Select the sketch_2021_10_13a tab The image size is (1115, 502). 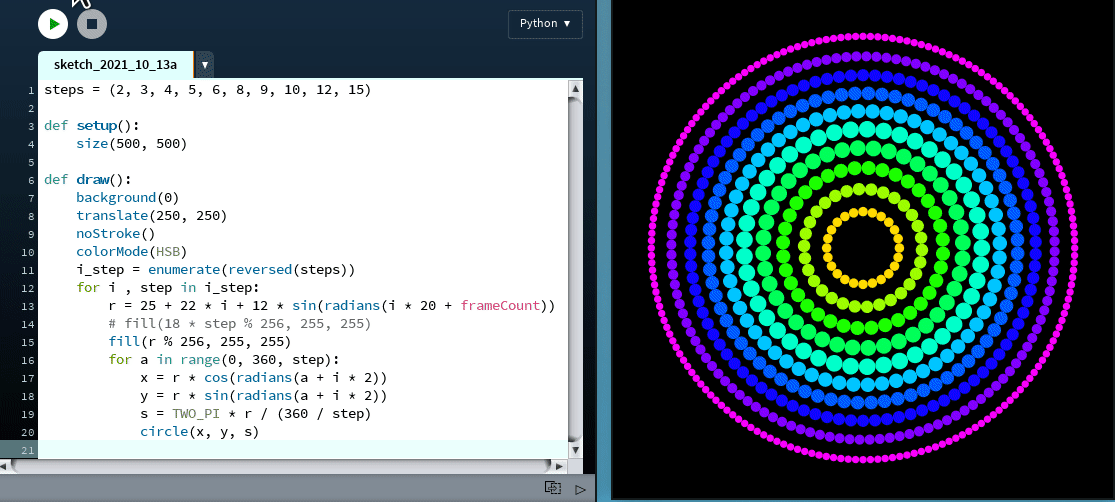(x=115, y=65)
